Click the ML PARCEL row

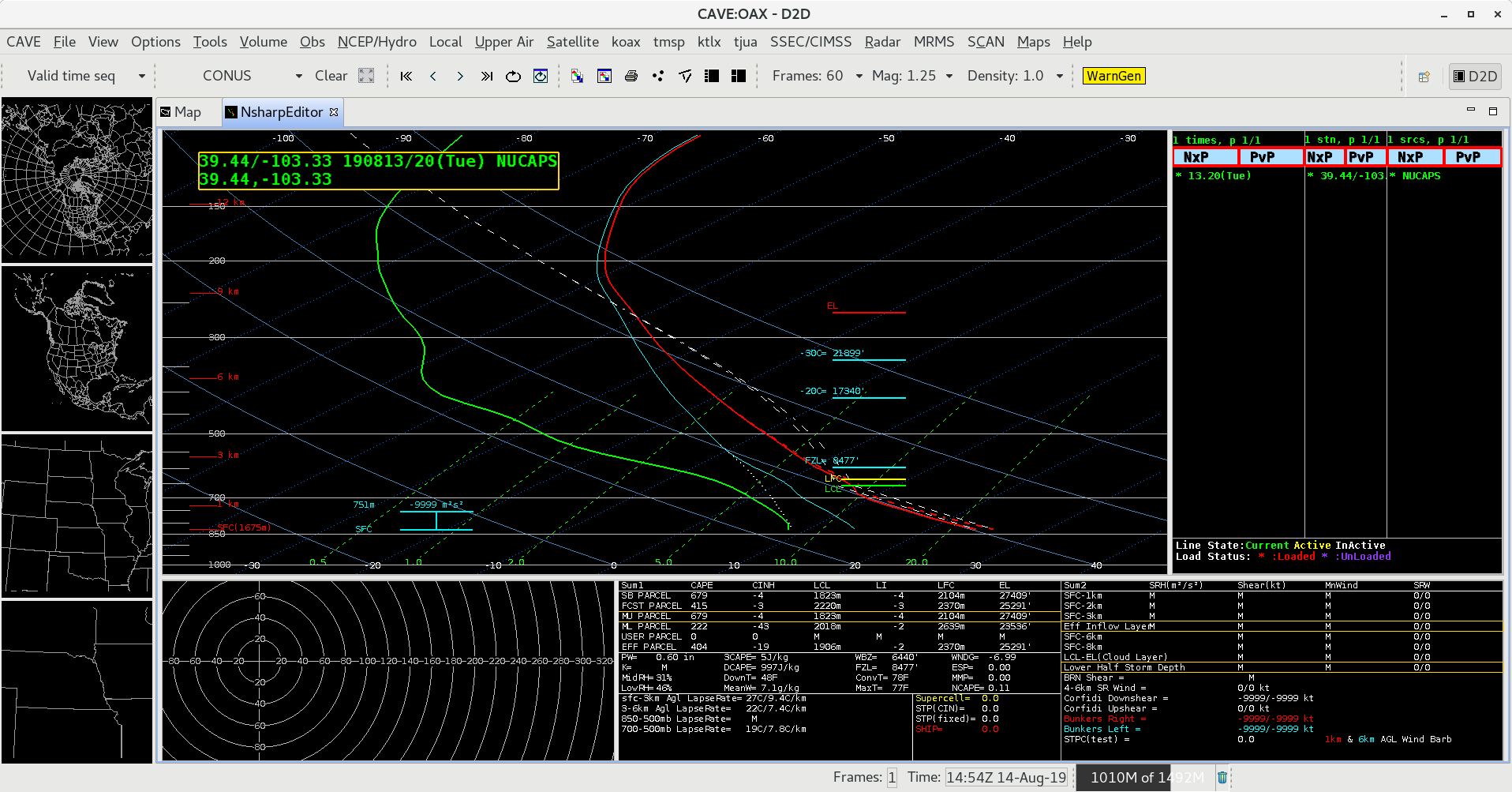click(x=839, y=627)
